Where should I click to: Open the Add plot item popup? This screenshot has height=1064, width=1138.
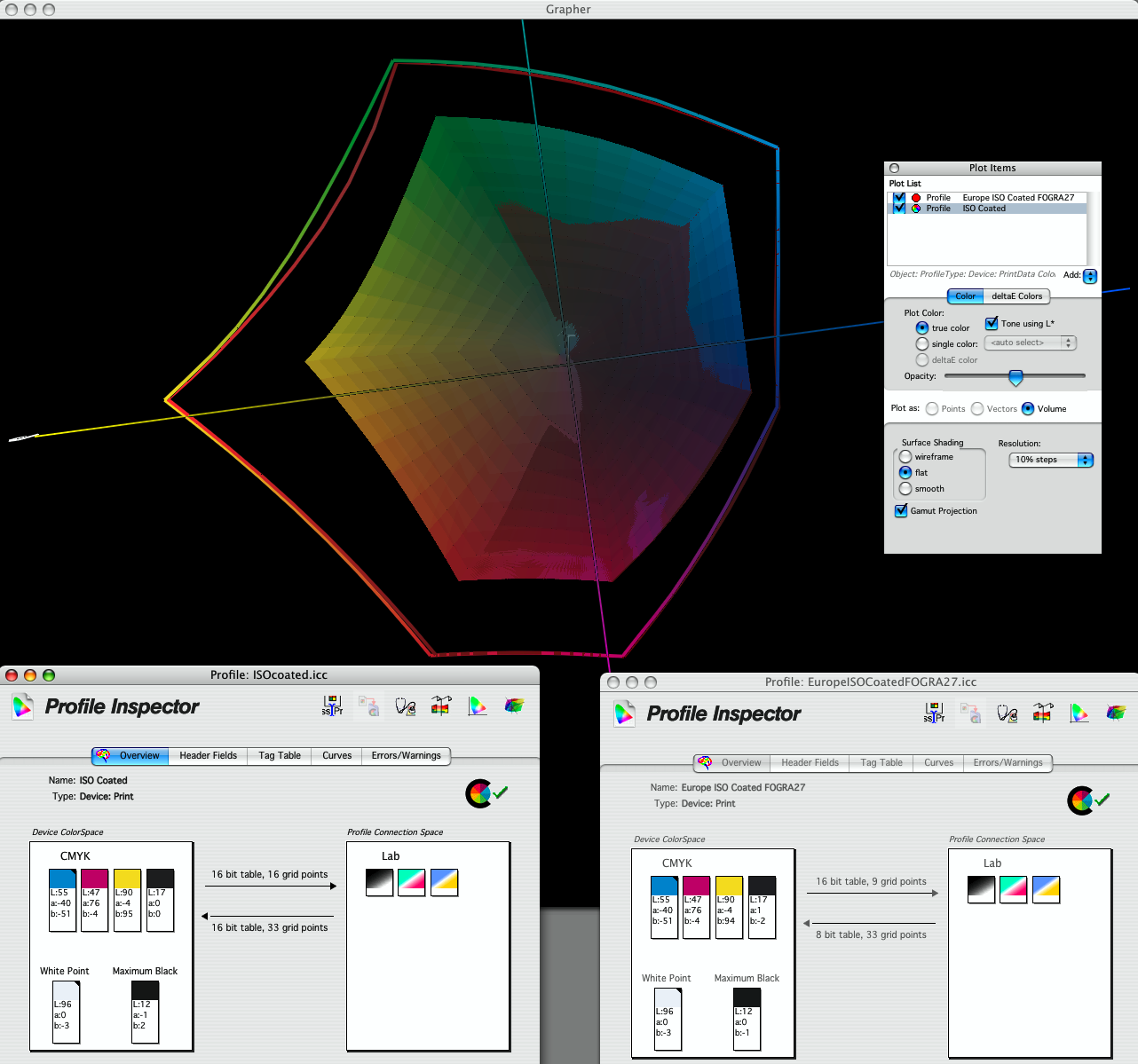pos(1090,276)
